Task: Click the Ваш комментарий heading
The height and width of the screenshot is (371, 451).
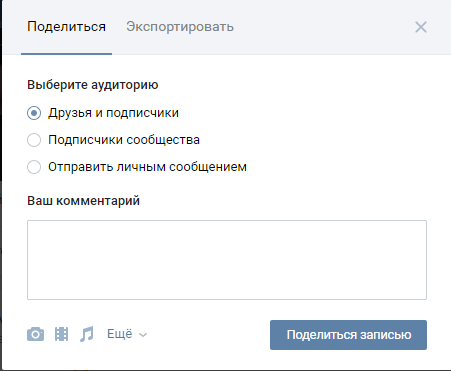Action: (x=83, y=201)
